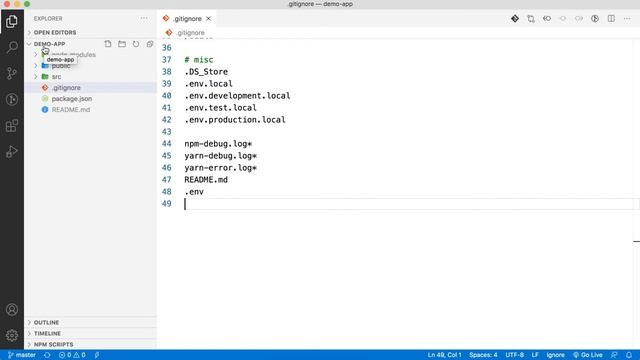Change encoding via UTF-8
The width and height of the screenshot is (640, 360).
pyautogui.click(x=514, y=355)
